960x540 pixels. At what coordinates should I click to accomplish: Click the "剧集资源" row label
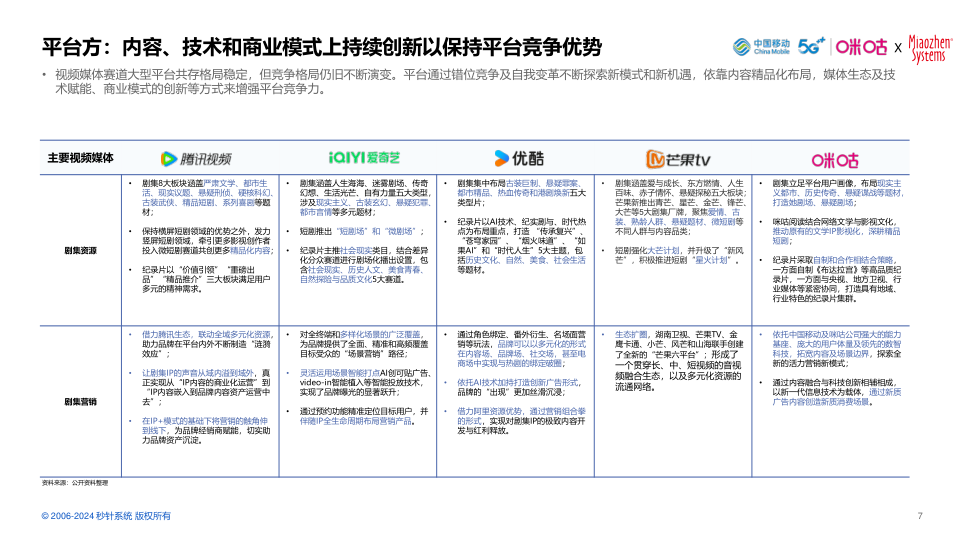click(81, 250)
